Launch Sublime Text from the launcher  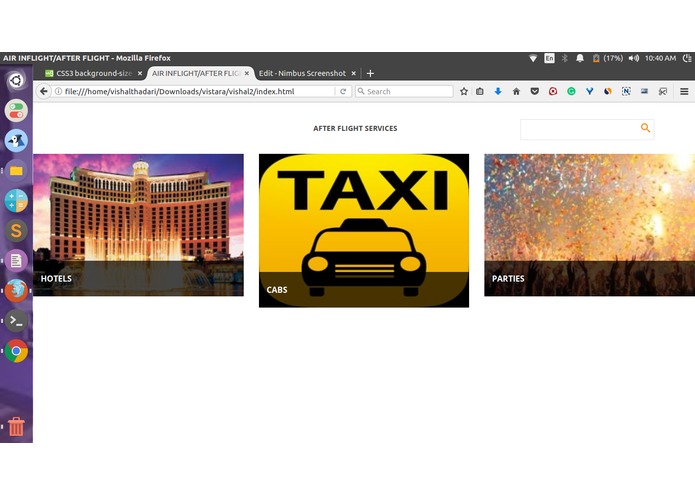(x=16, y=231)
